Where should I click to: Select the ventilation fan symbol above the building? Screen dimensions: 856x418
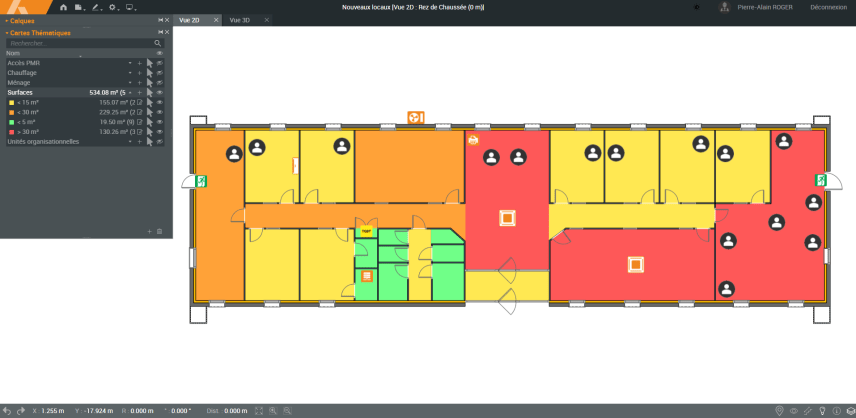pyautogui.click(x=416, y=117)
